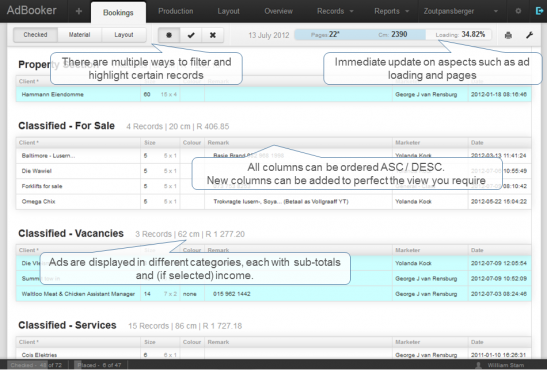Expand the Records dropdown menu
547x370 pixels.
(x=335, y=11)
